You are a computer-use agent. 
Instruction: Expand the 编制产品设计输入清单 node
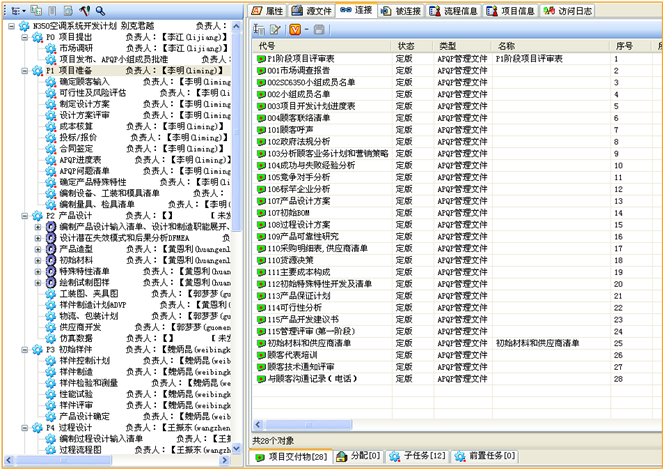tap(38, 227)
